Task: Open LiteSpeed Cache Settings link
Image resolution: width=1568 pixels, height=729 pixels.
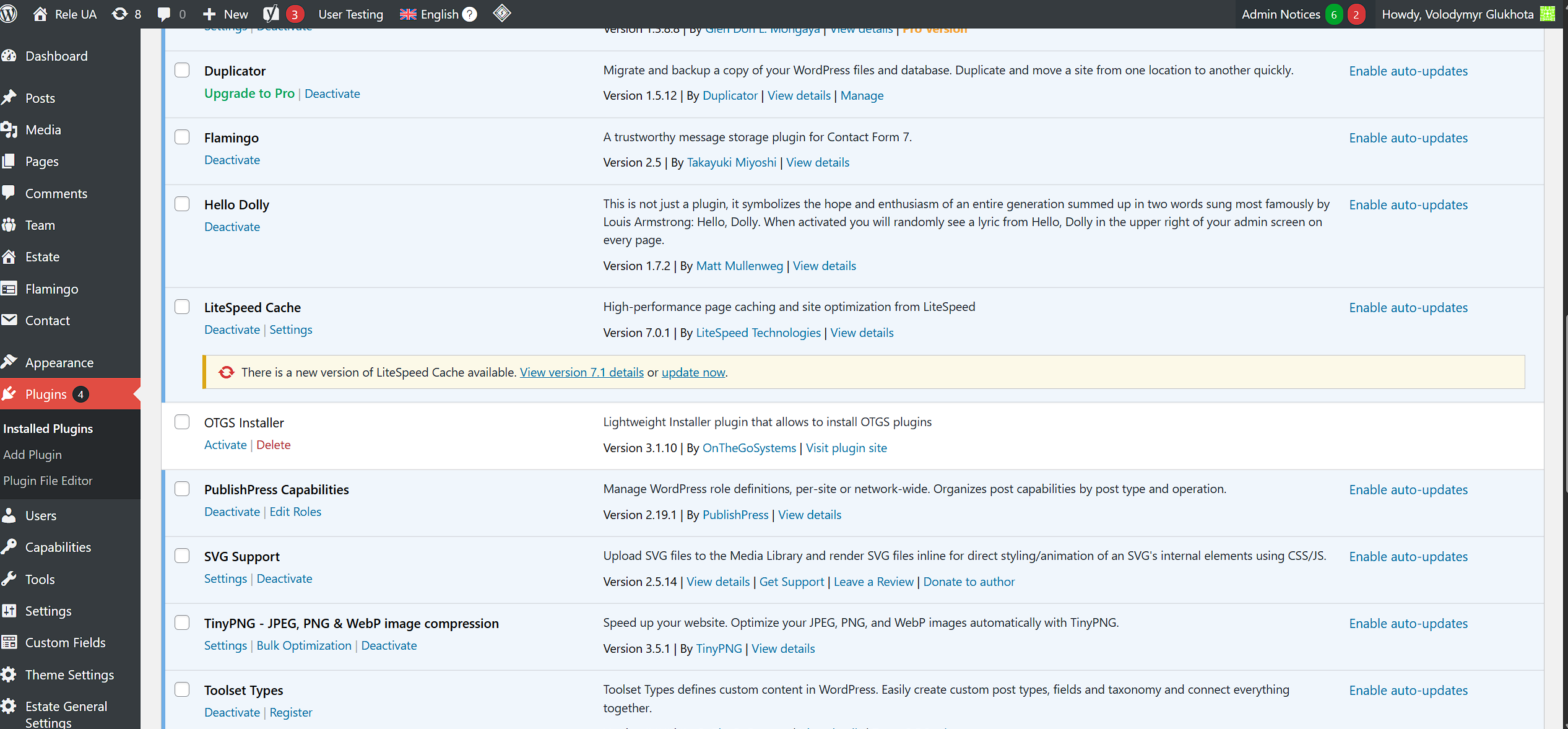Action: point(290,330)
